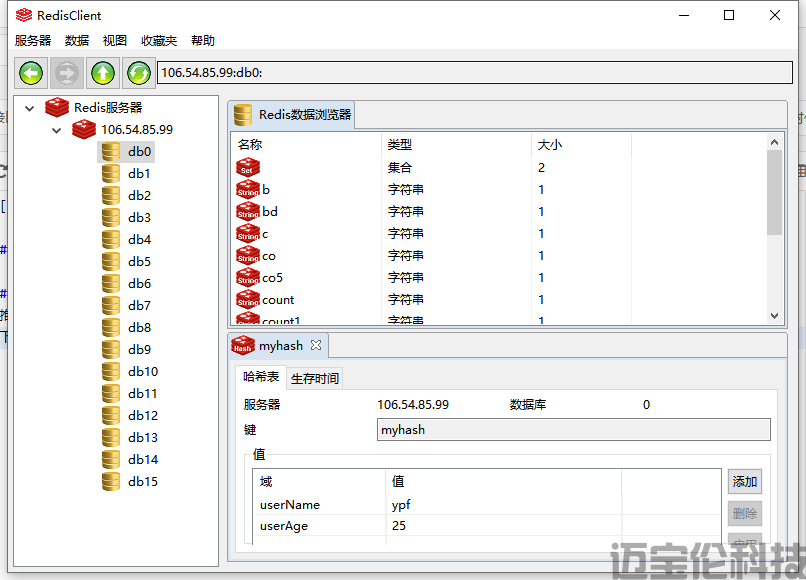Click the 域 column header in hash table
Screen dimensions: 806x580
[x=319, y=482]
